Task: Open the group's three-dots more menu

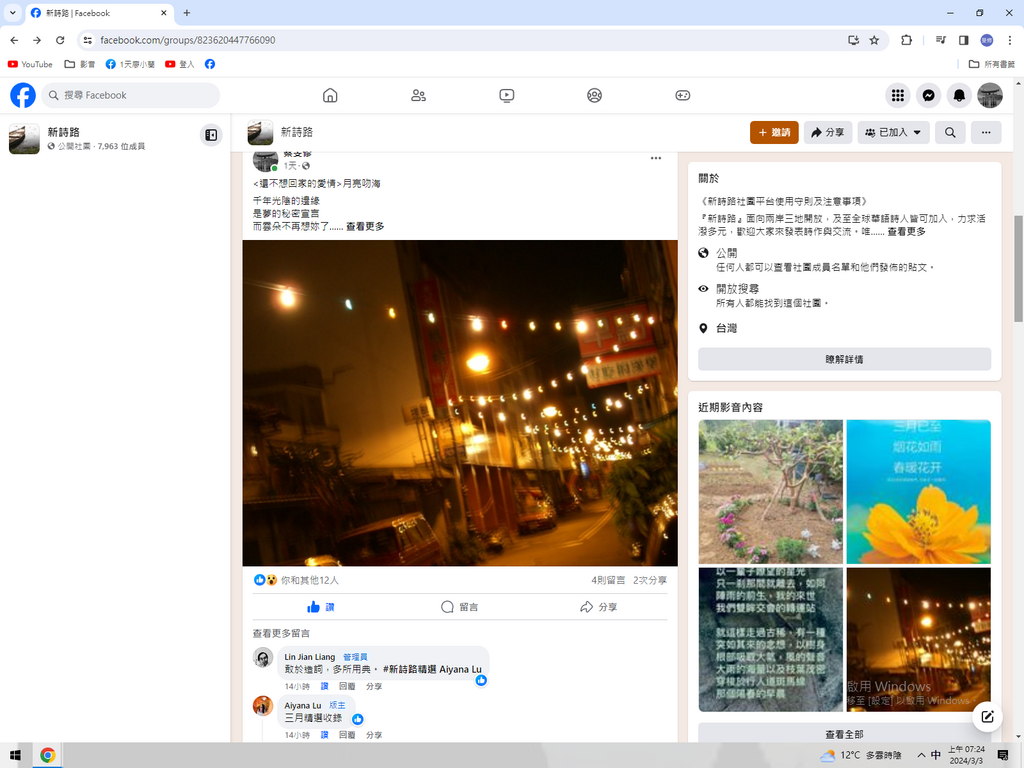Action: click(986, 132)
